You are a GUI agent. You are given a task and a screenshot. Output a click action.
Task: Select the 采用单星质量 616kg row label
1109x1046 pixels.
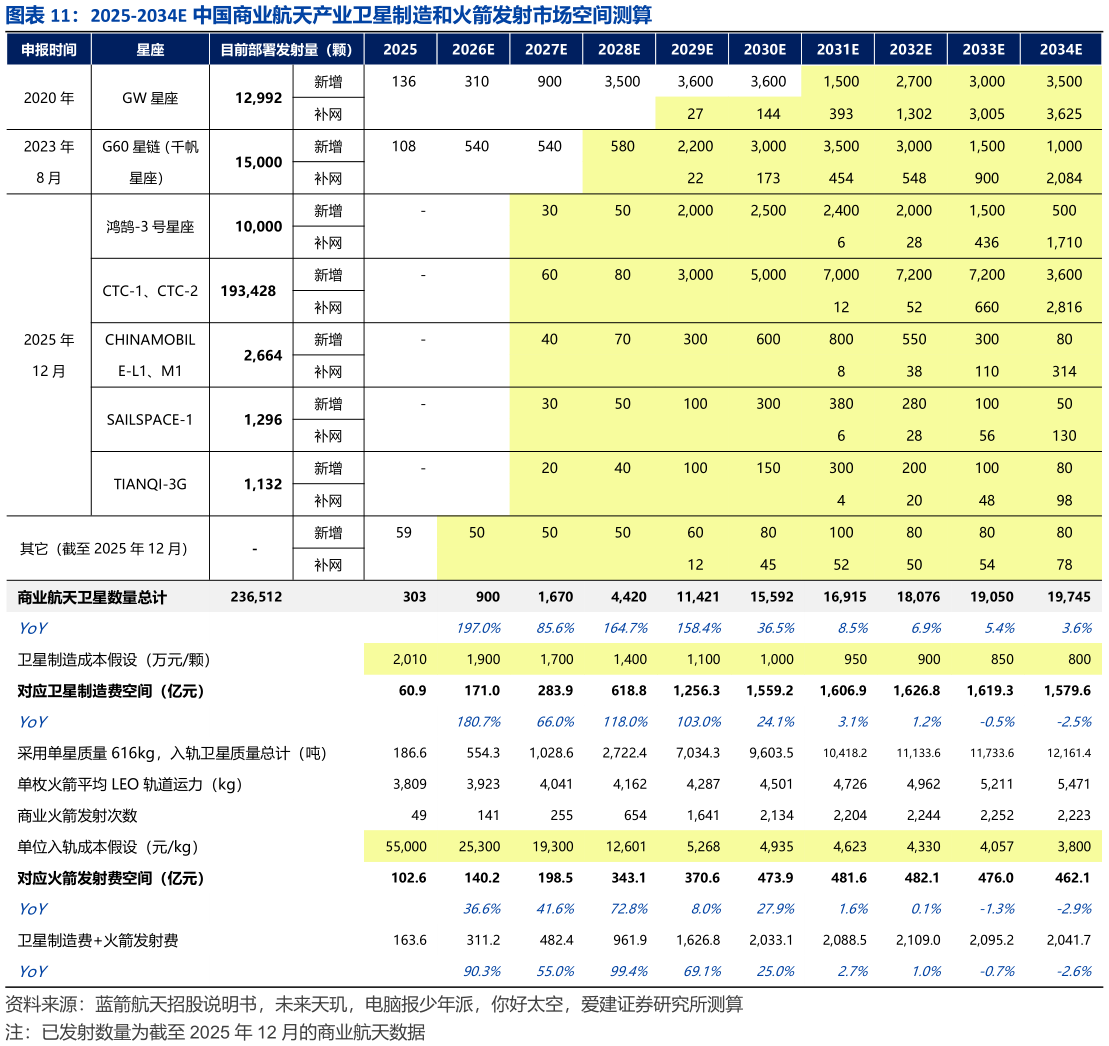coord(172,753)
